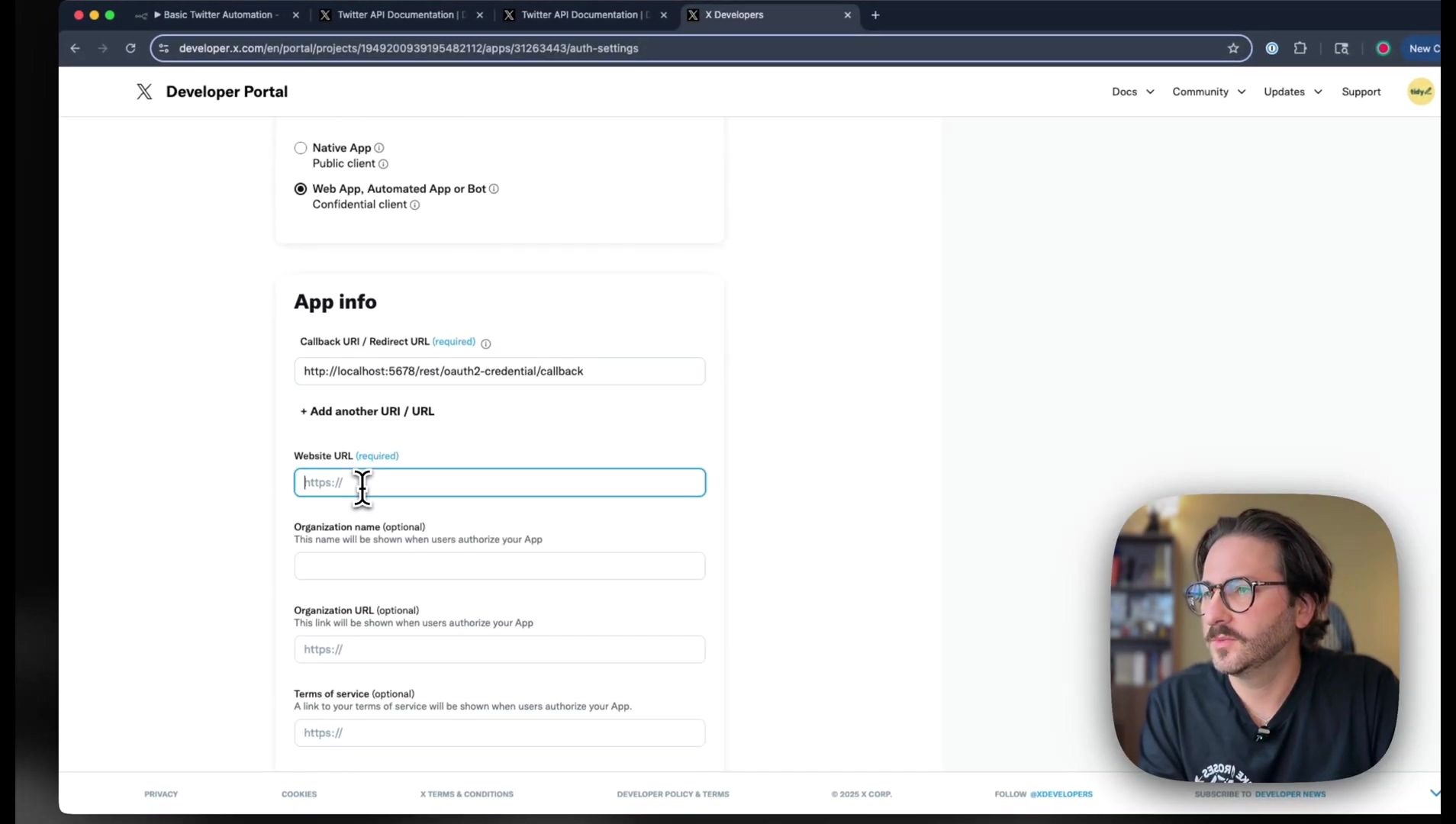
Task: Click the info icon beside Native App
Action: [379, 148]
